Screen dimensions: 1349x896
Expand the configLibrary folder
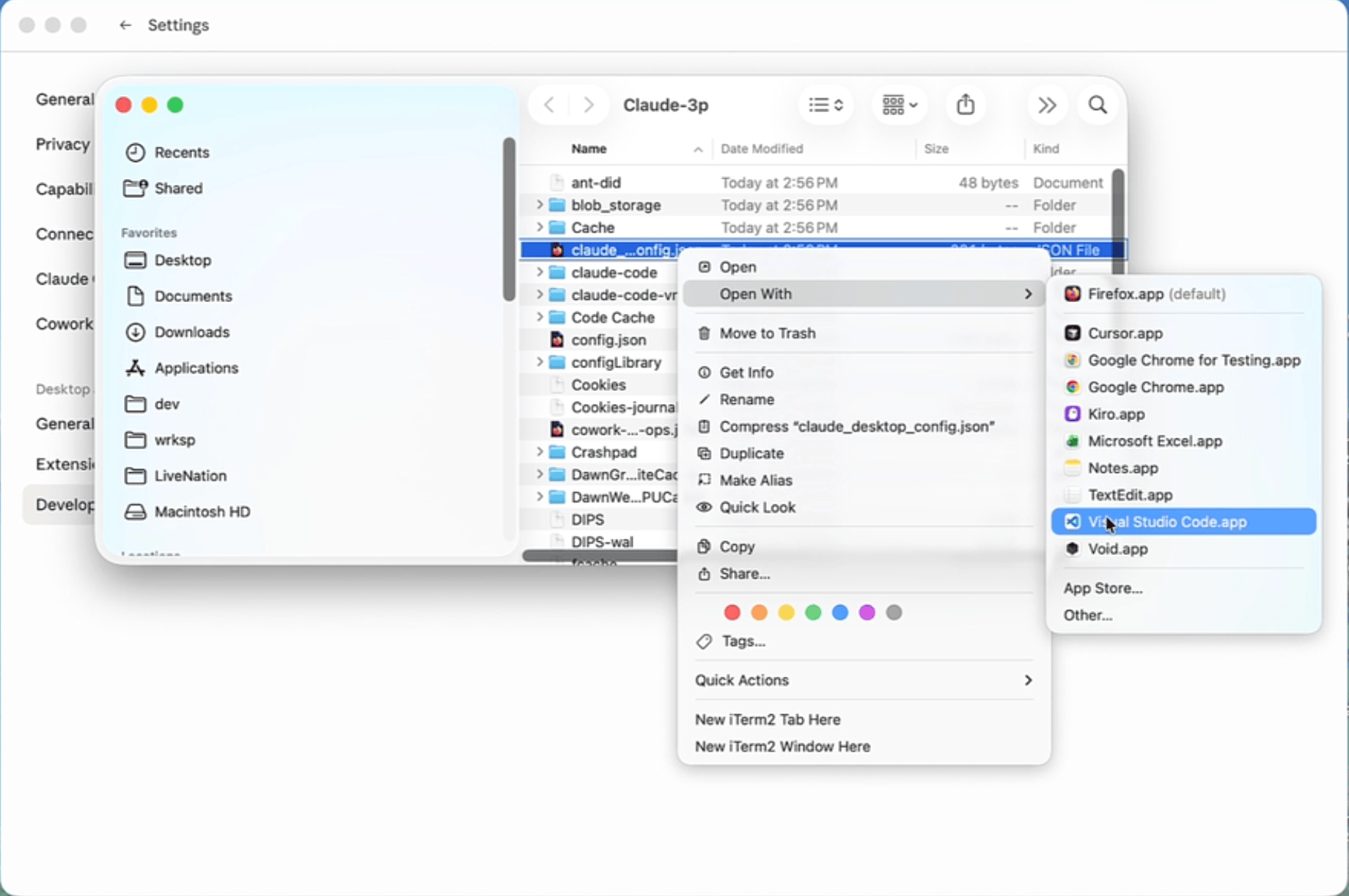pos(540,362)
